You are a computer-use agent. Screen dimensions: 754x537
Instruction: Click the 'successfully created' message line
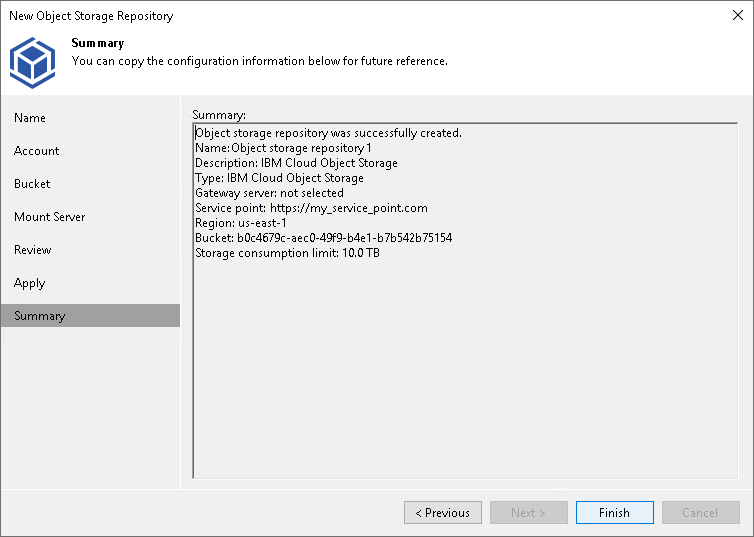(x=328, y=133)
